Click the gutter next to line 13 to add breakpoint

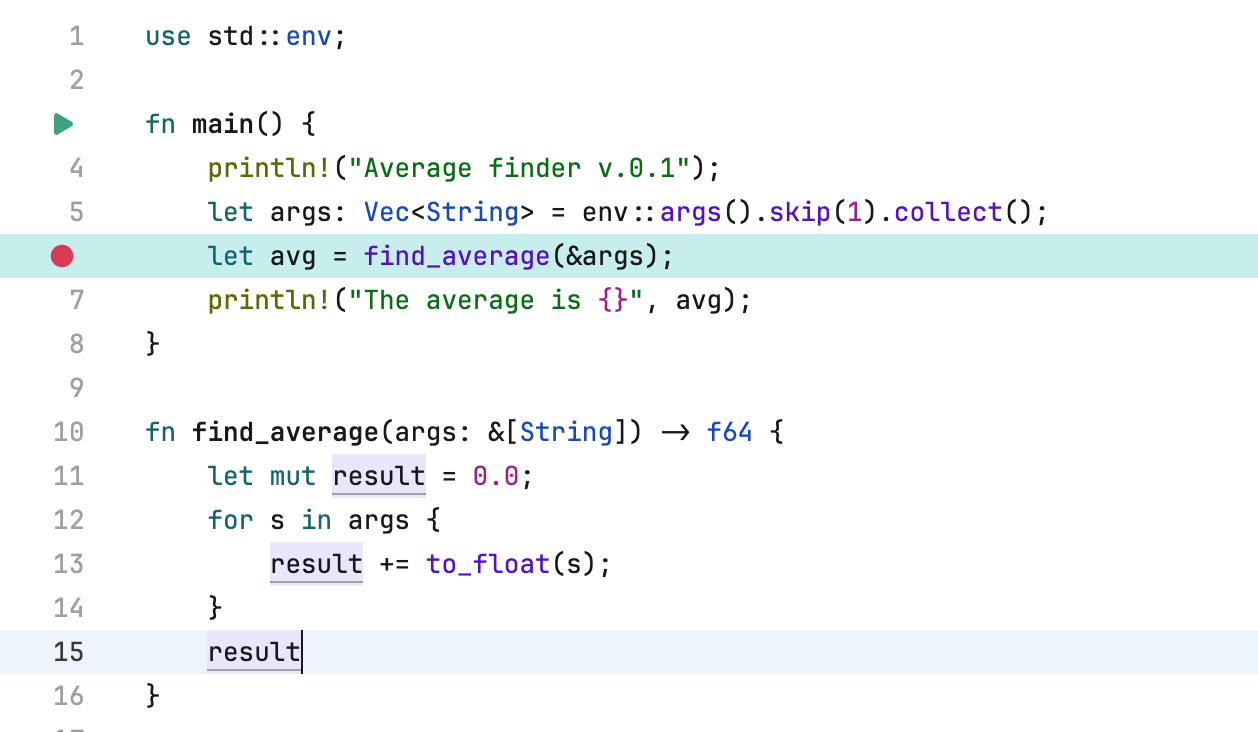(63, 564)
